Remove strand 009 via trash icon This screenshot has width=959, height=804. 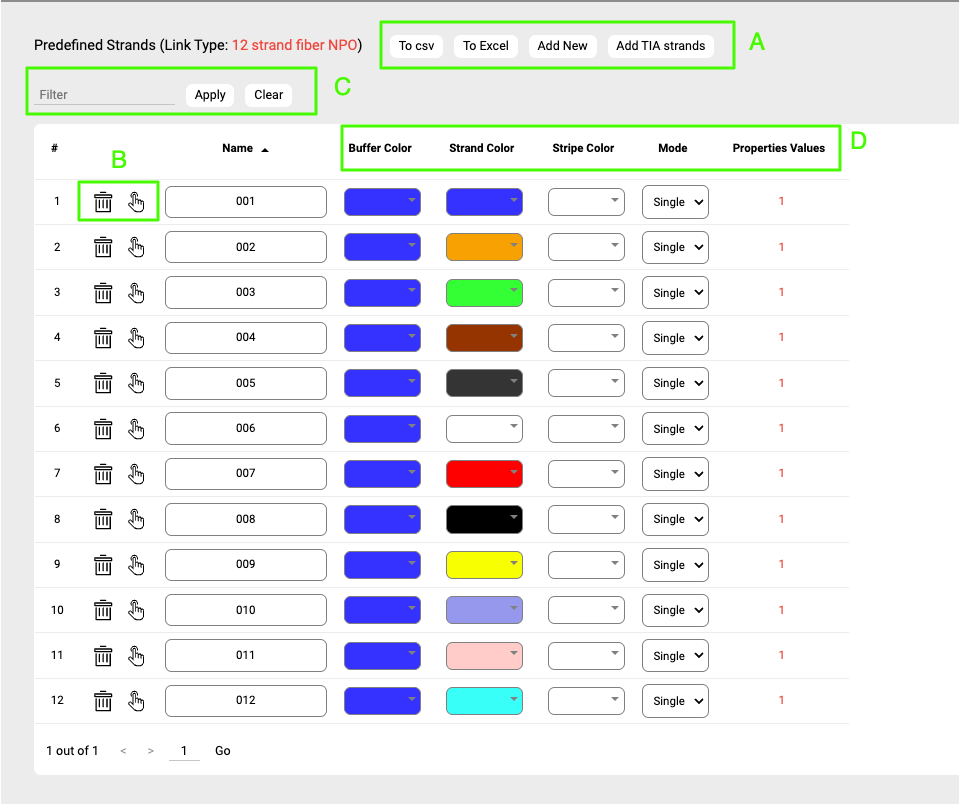pos(103,565)
